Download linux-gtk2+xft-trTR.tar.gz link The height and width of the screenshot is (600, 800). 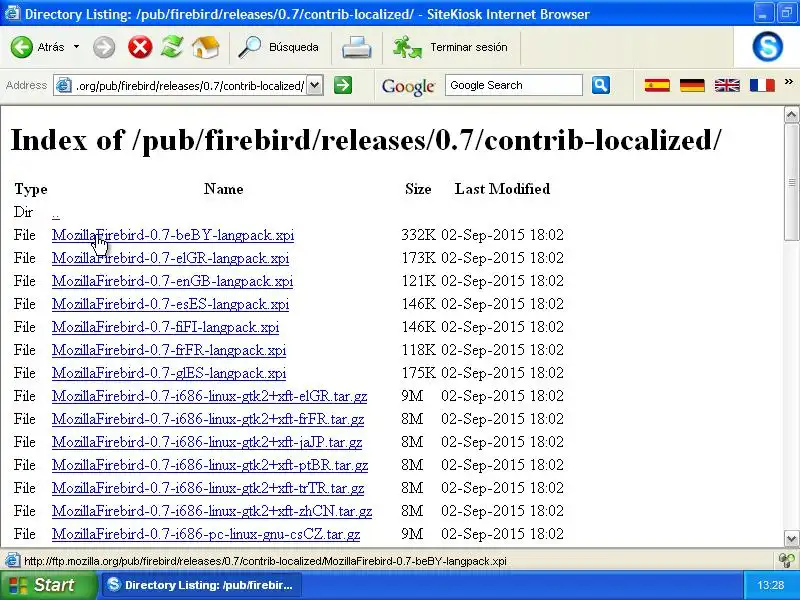(208, 488)
